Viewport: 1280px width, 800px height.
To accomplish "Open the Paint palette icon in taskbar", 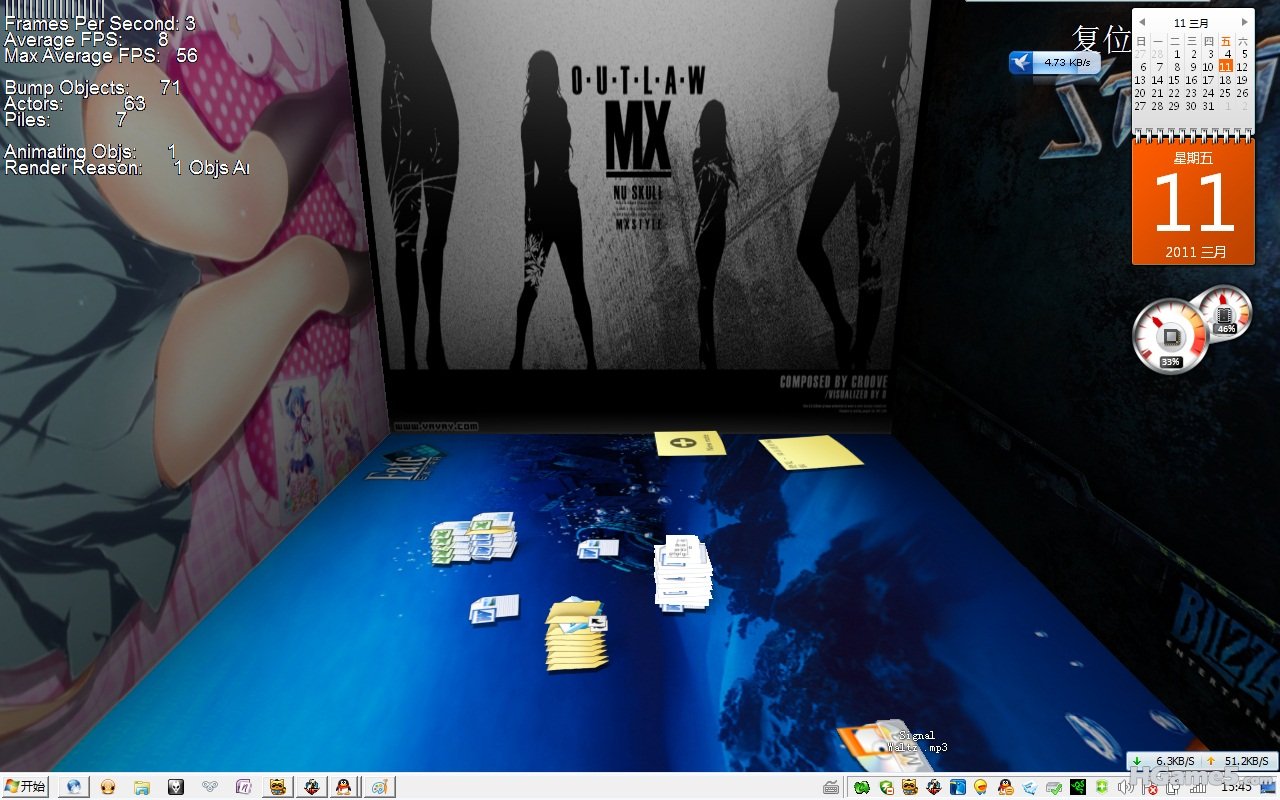I will [x=379, y=787].
